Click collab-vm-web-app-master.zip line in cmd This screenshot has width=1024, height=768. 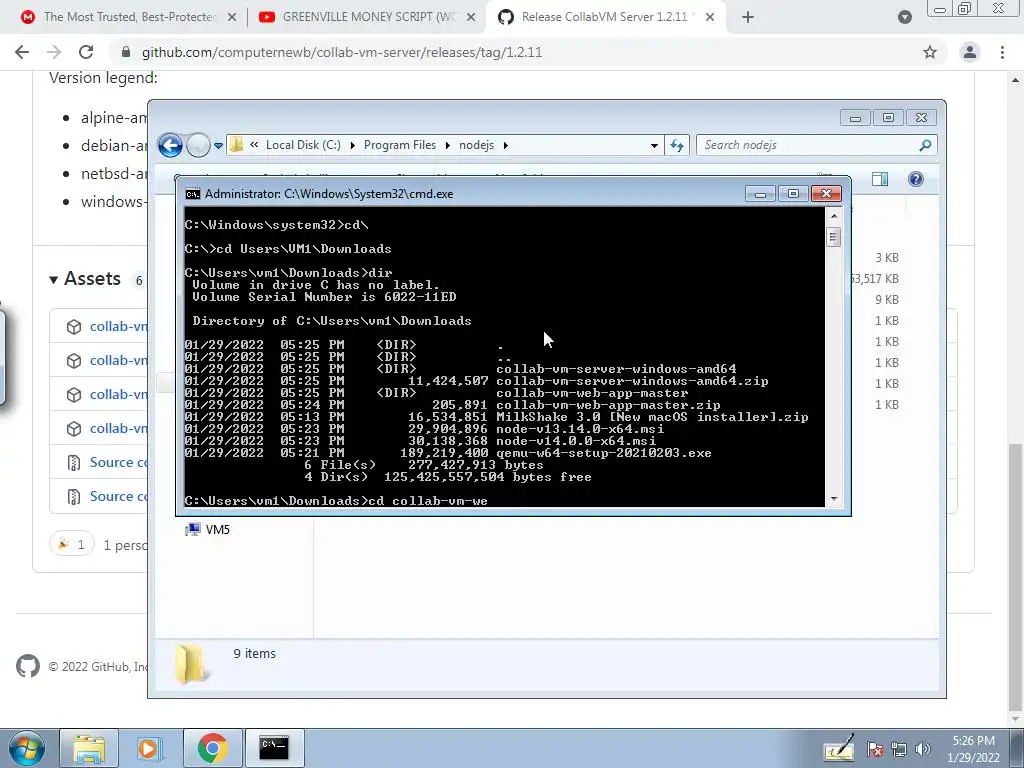pyautogui.click(x=452, y=405)
